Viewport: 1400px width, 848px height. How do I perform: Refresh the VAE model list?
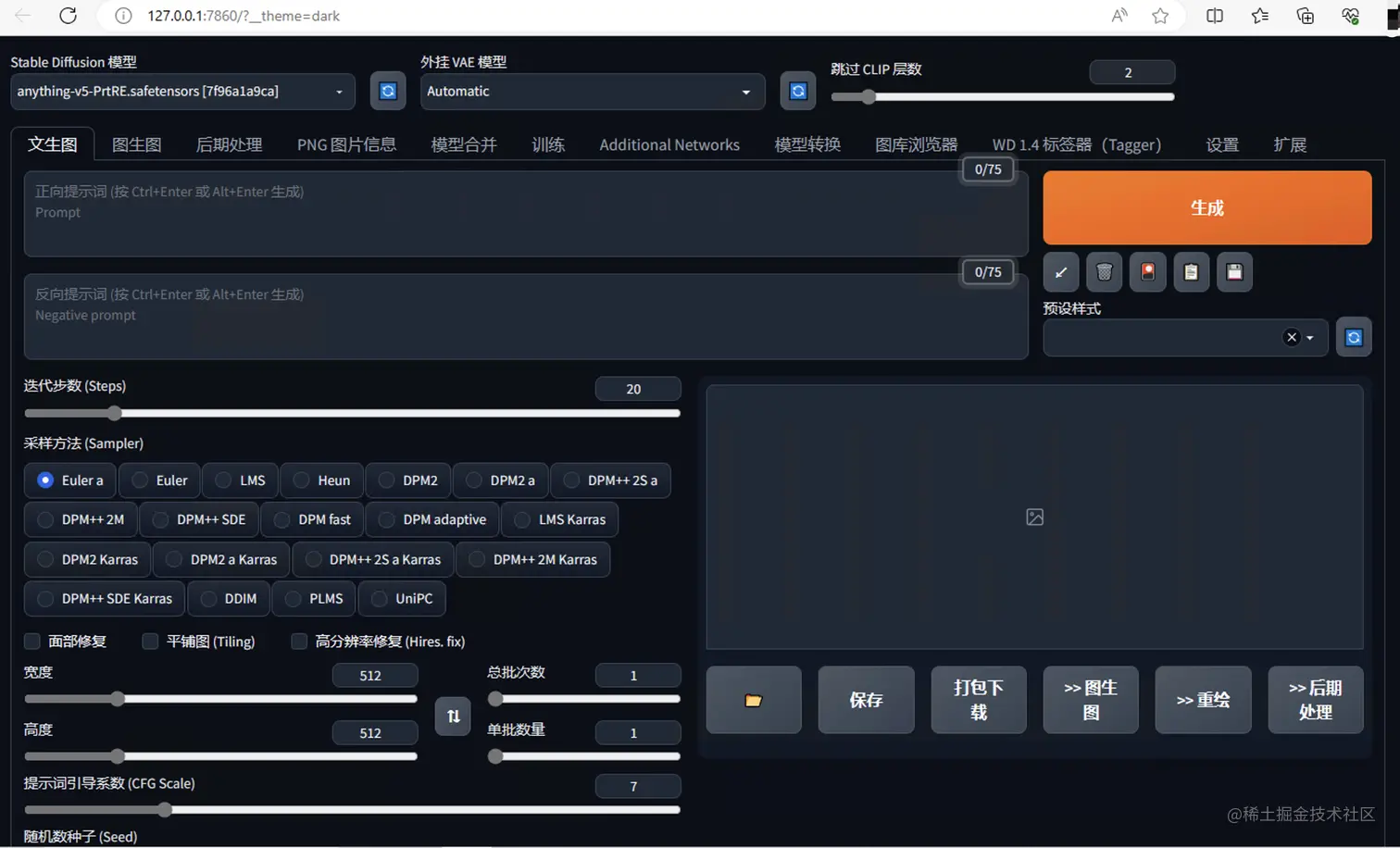point(797,91)
